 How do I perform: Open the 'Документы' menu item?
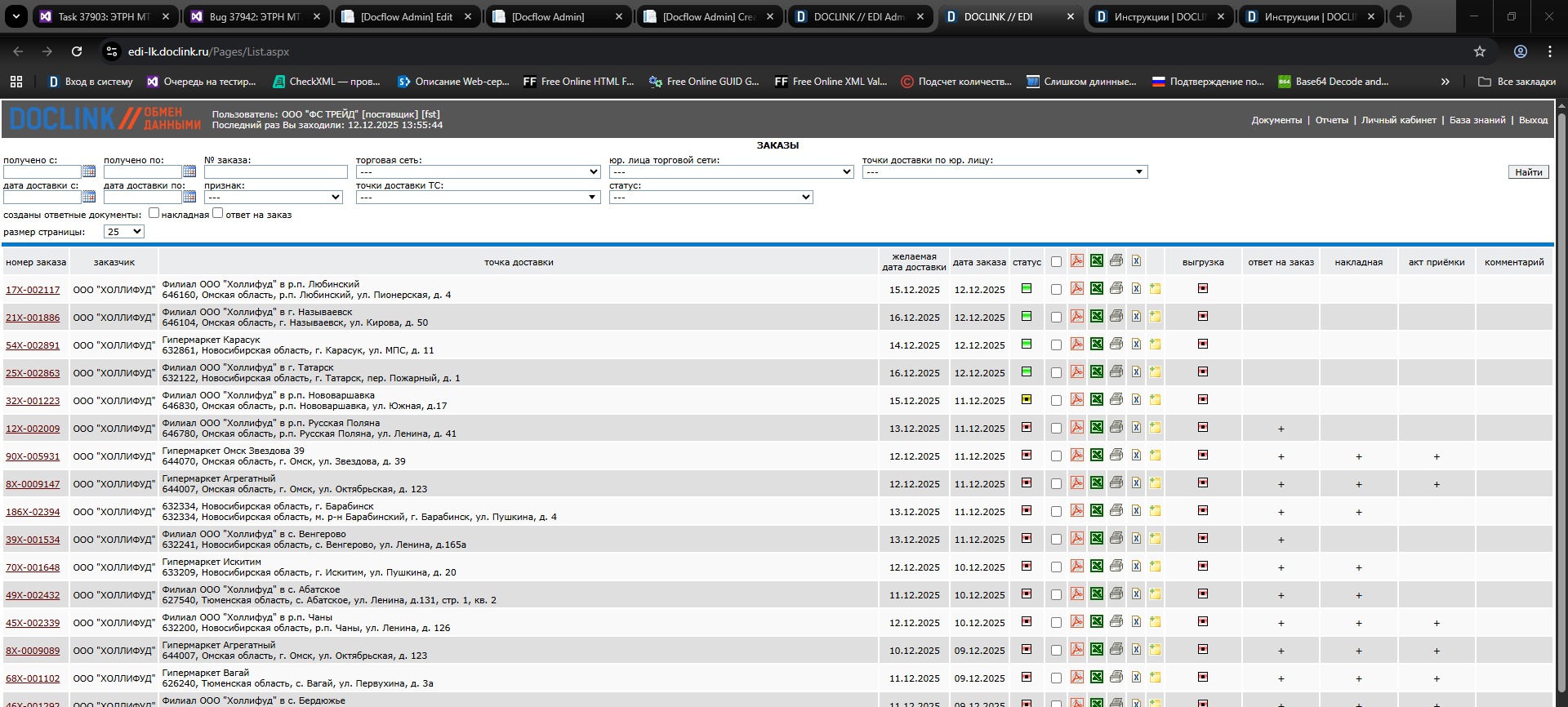click(x=1276, y=120)
